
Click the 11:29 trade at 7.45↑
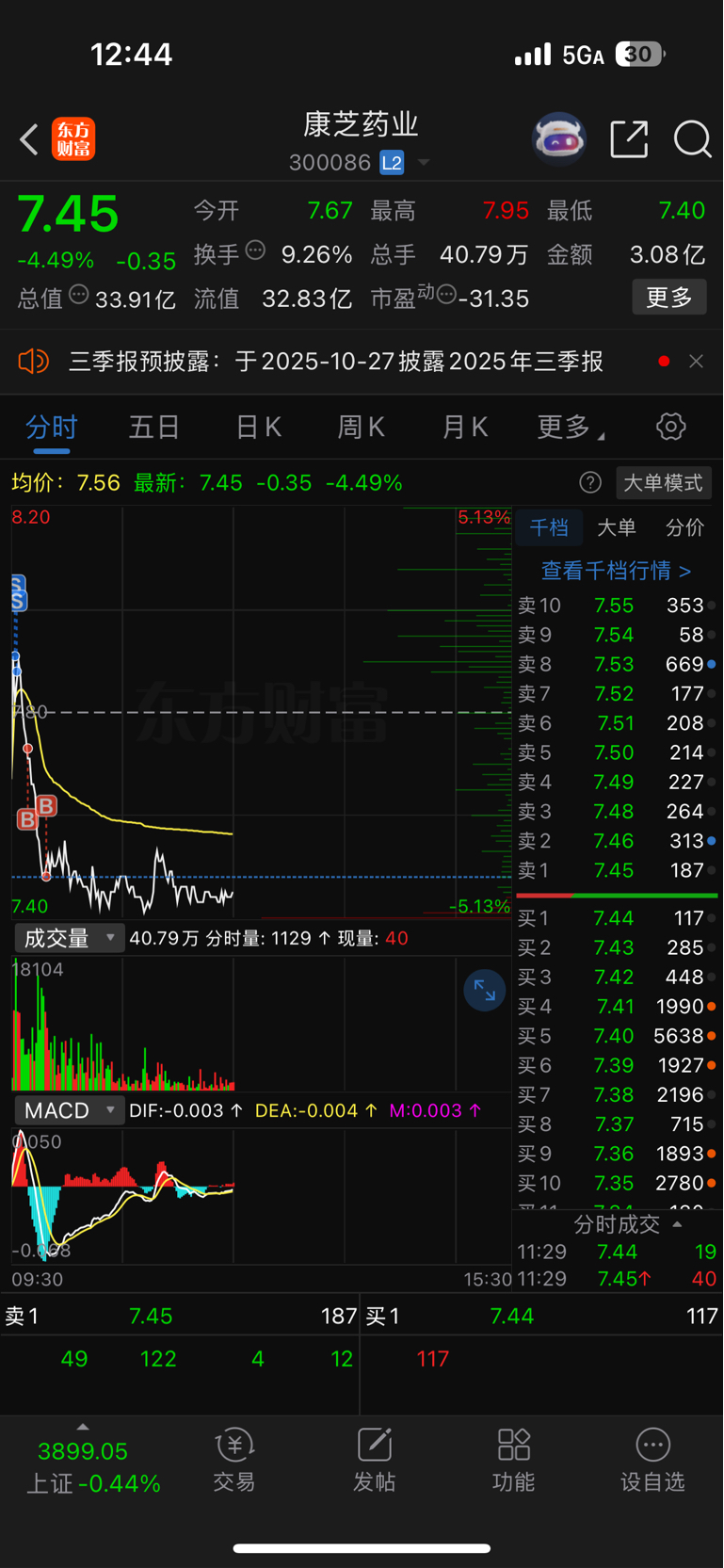pos(617,1279)
